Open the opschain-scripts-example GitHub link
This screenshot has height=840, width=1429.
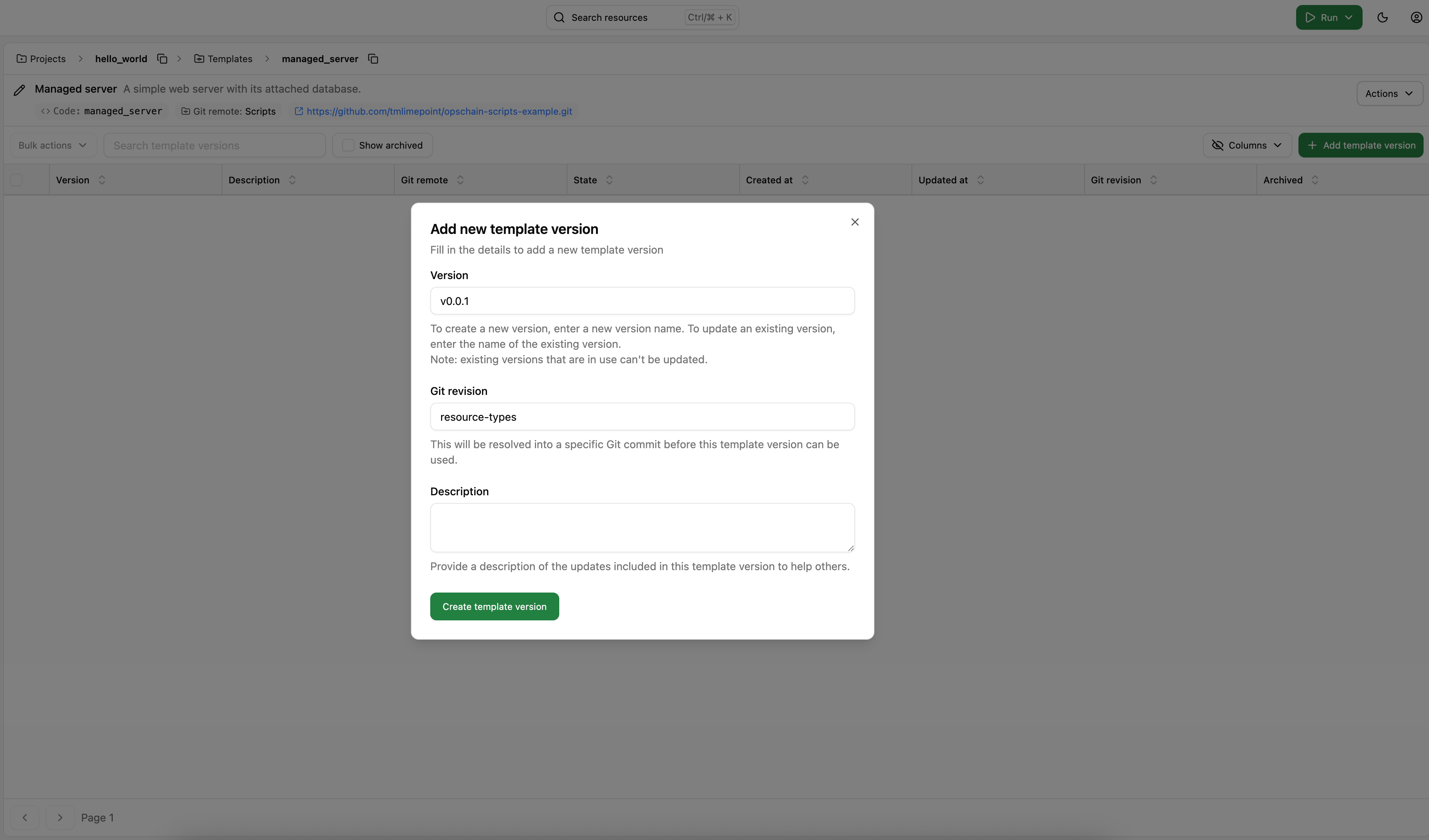[x=440, y=111]
